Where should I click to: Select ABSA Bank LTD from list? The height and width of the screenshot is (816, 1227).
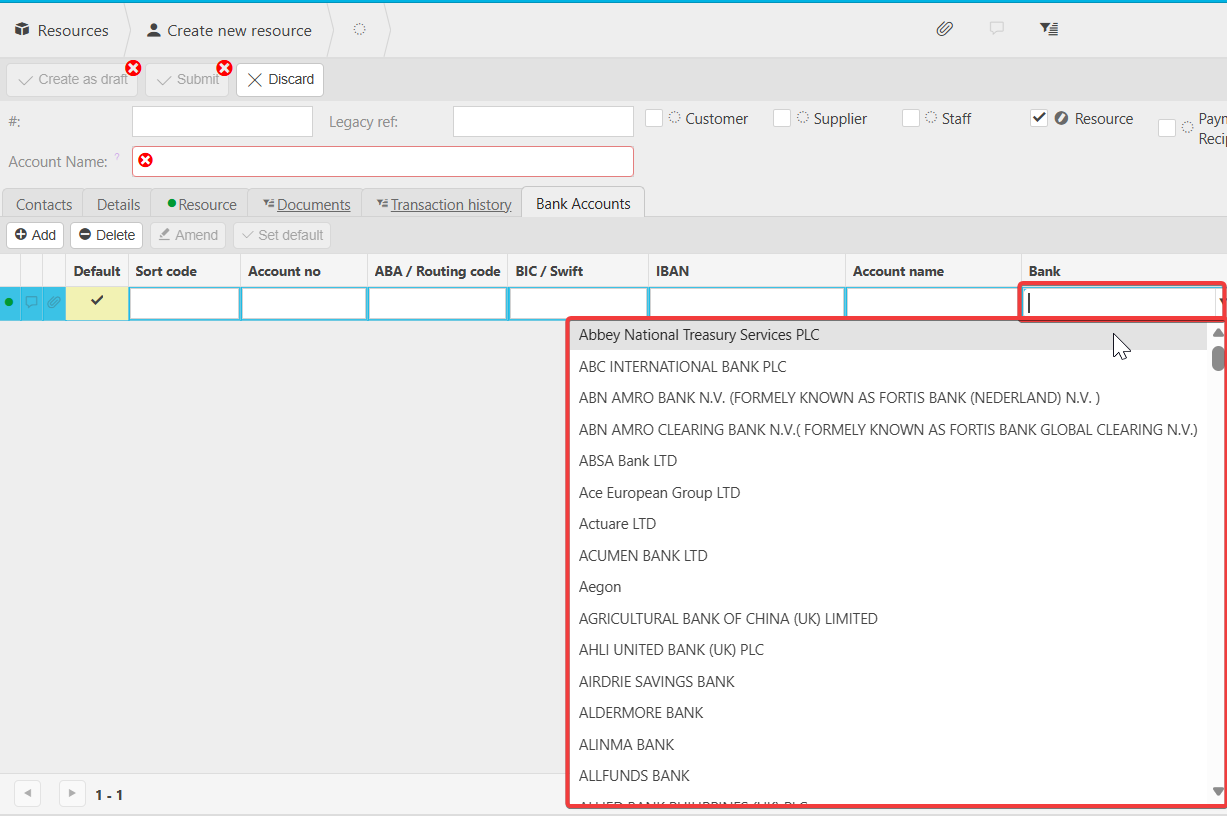888,461
